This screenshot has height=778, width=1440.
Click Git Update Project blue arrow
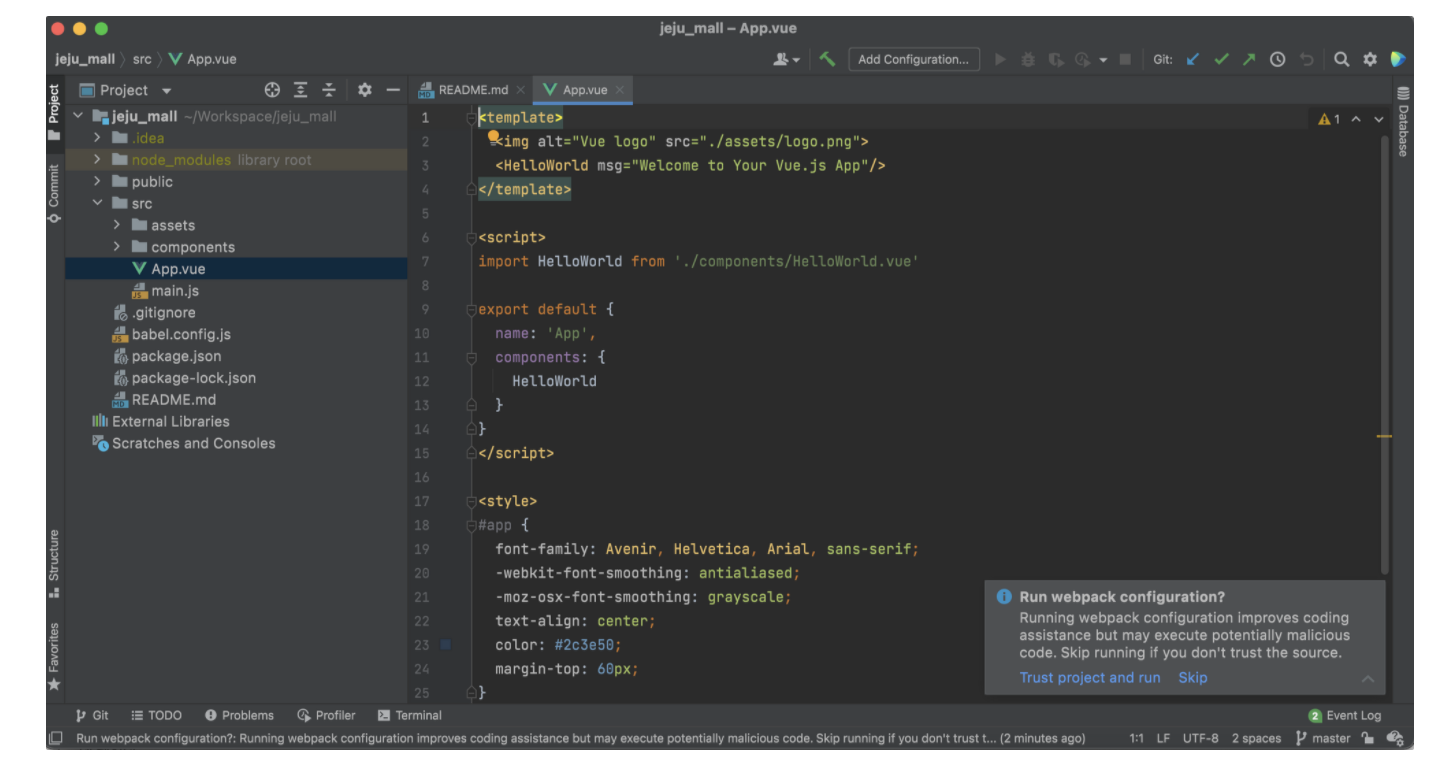tap(1192, 60)
